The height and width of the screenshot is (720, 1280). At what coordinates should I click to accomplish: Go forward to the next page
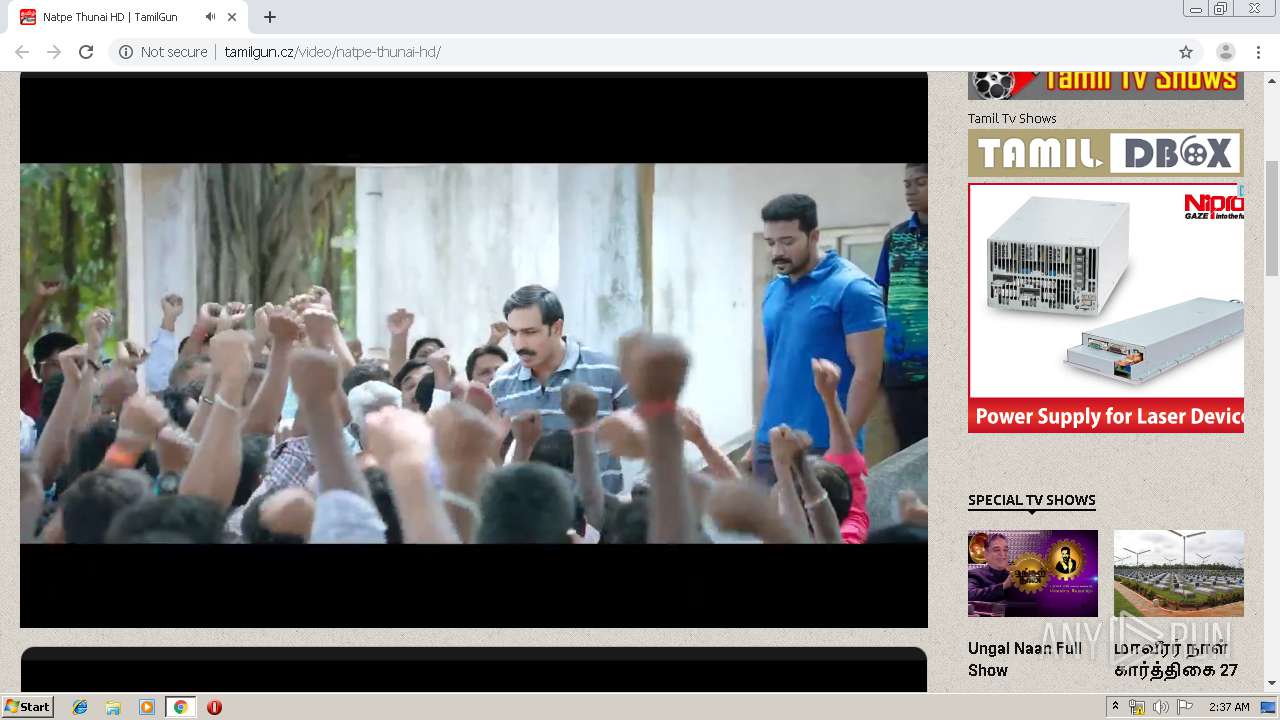[x=54, y=52]
